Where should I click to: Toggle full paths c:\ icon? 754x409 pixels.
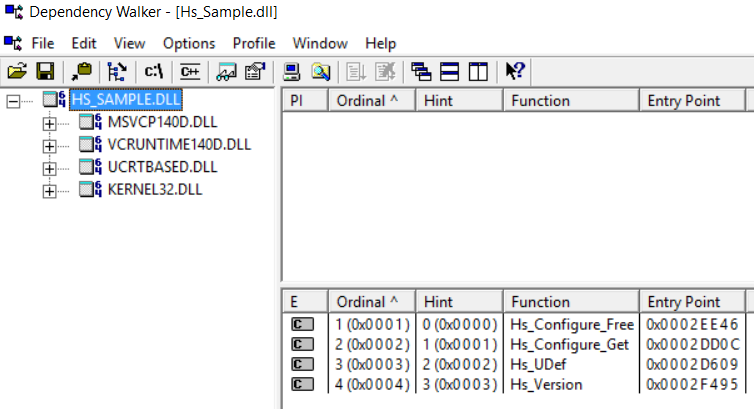pyautogui.click(x=154, y=72)
